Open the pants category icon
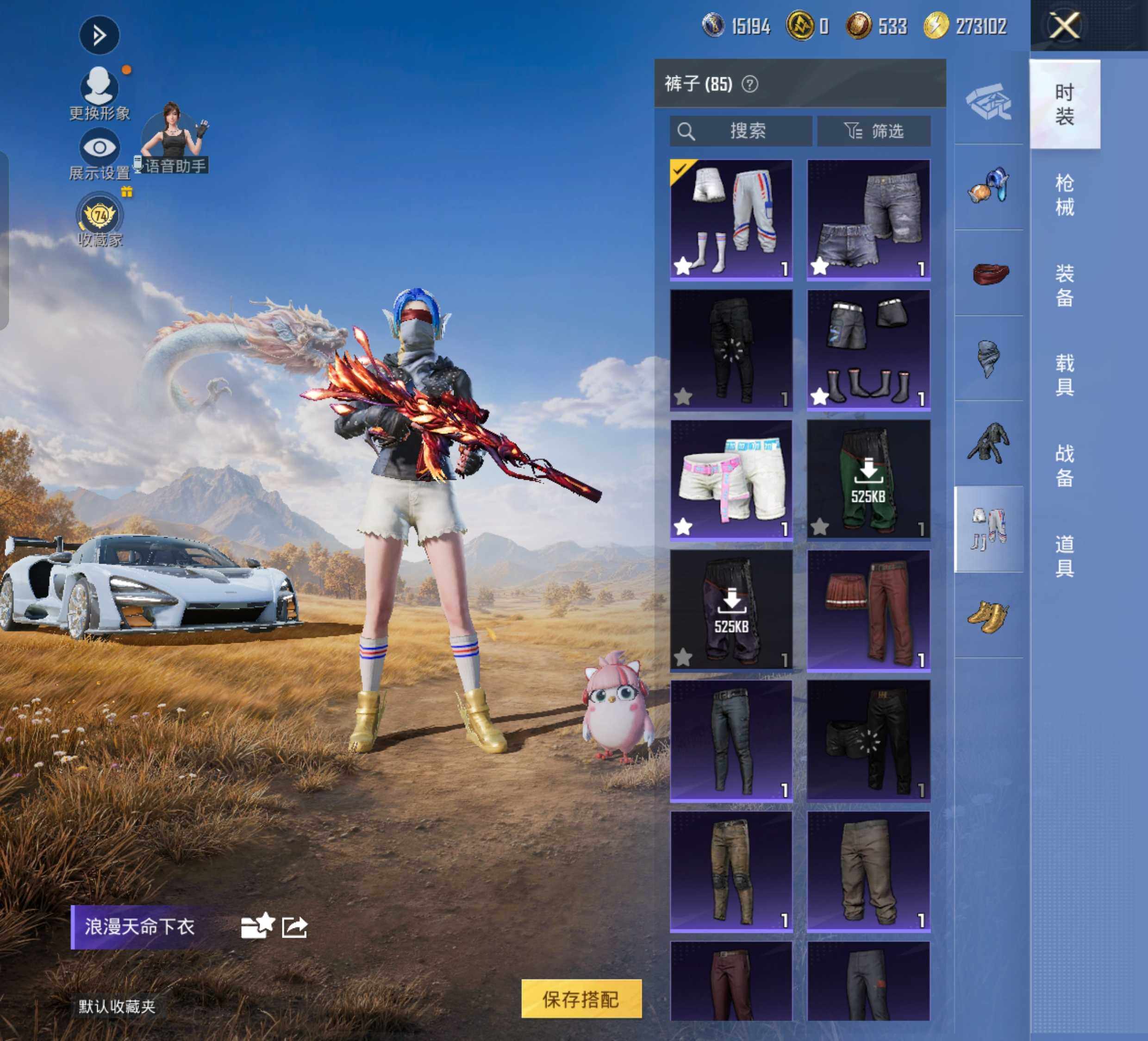Viewport: 1148px width, 1041px height. click(x=989, y=529)
